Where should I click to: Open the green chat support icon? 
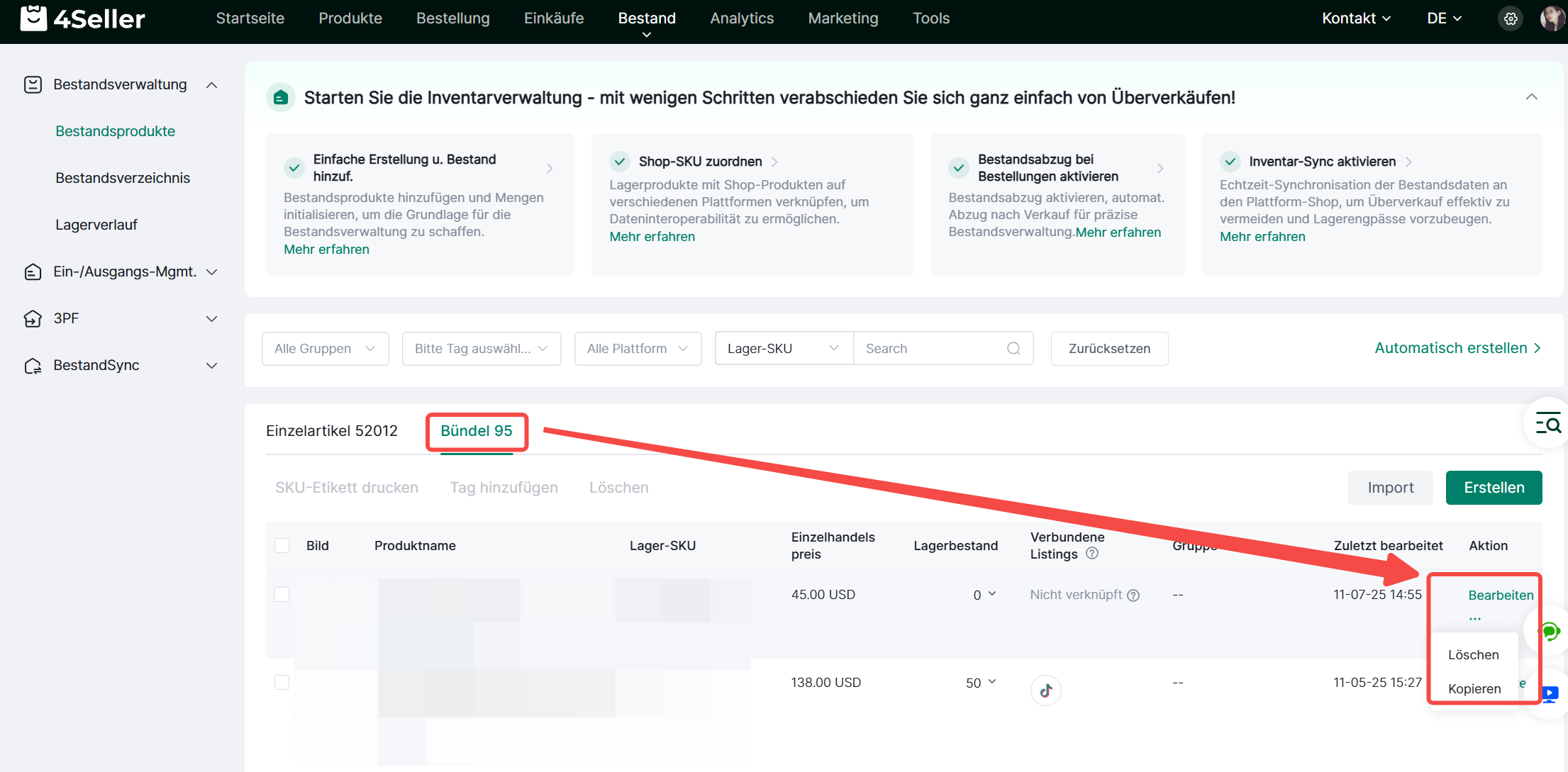(1550, 631)
